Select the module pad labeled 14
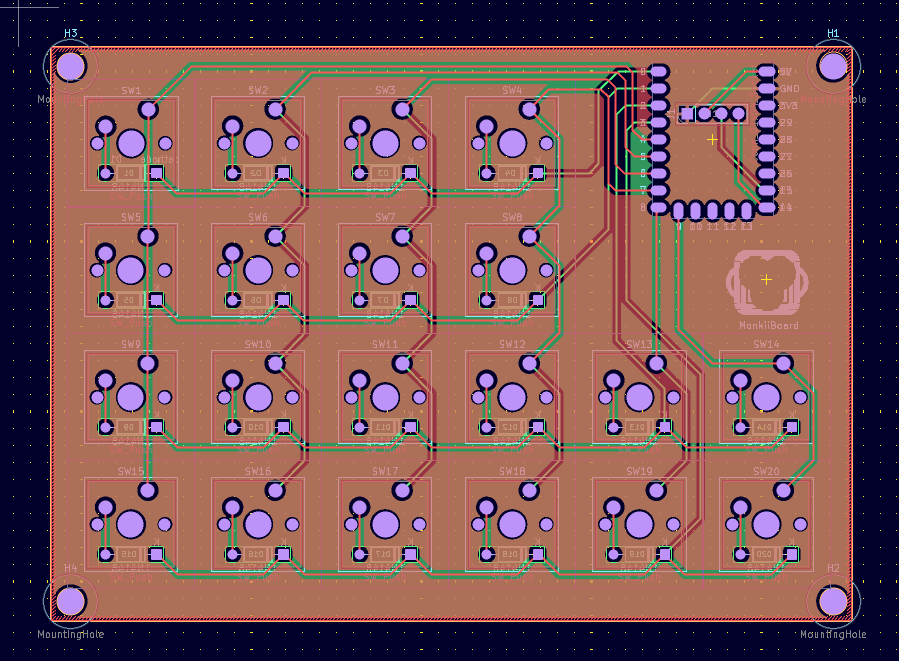Viewport: 899px width, 661px height. pyautogui.click(x=767, y=208)
